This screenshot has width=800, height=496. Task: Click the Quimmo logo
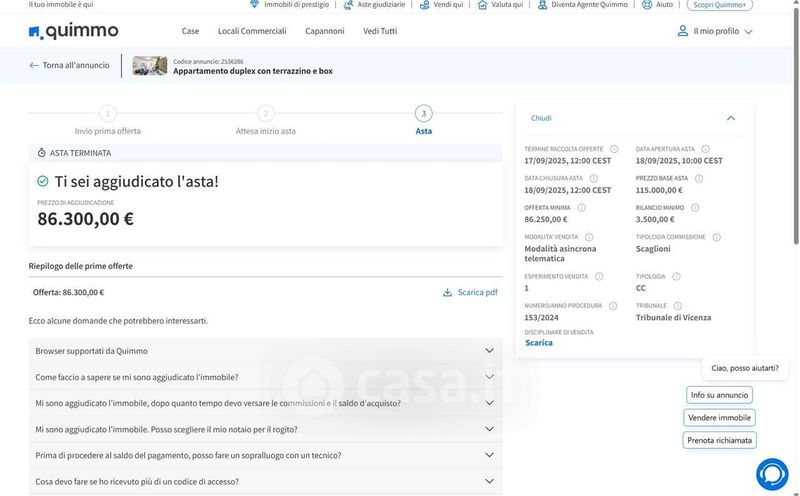coord(73,31)
